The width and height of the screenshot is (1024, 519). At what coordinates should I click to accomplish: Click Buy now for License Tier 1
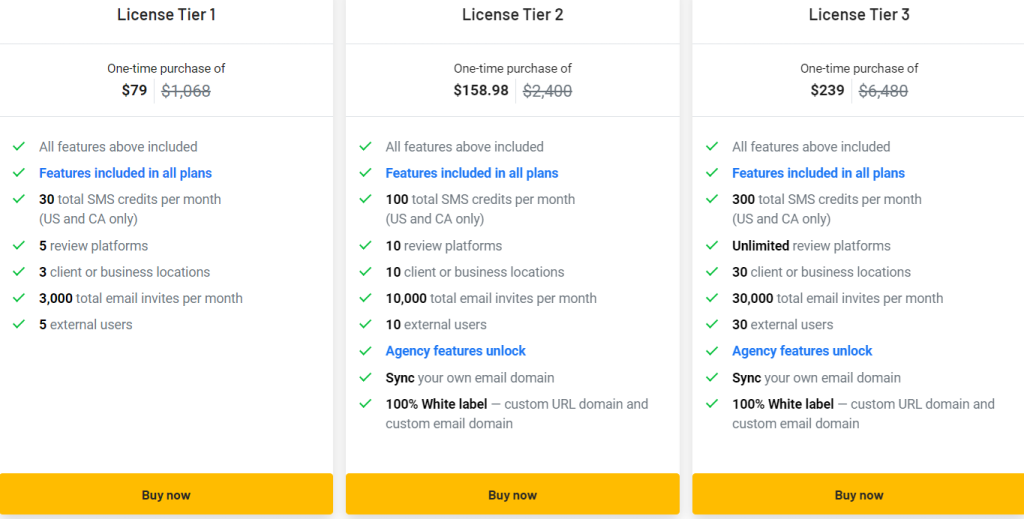pos(166,494)
